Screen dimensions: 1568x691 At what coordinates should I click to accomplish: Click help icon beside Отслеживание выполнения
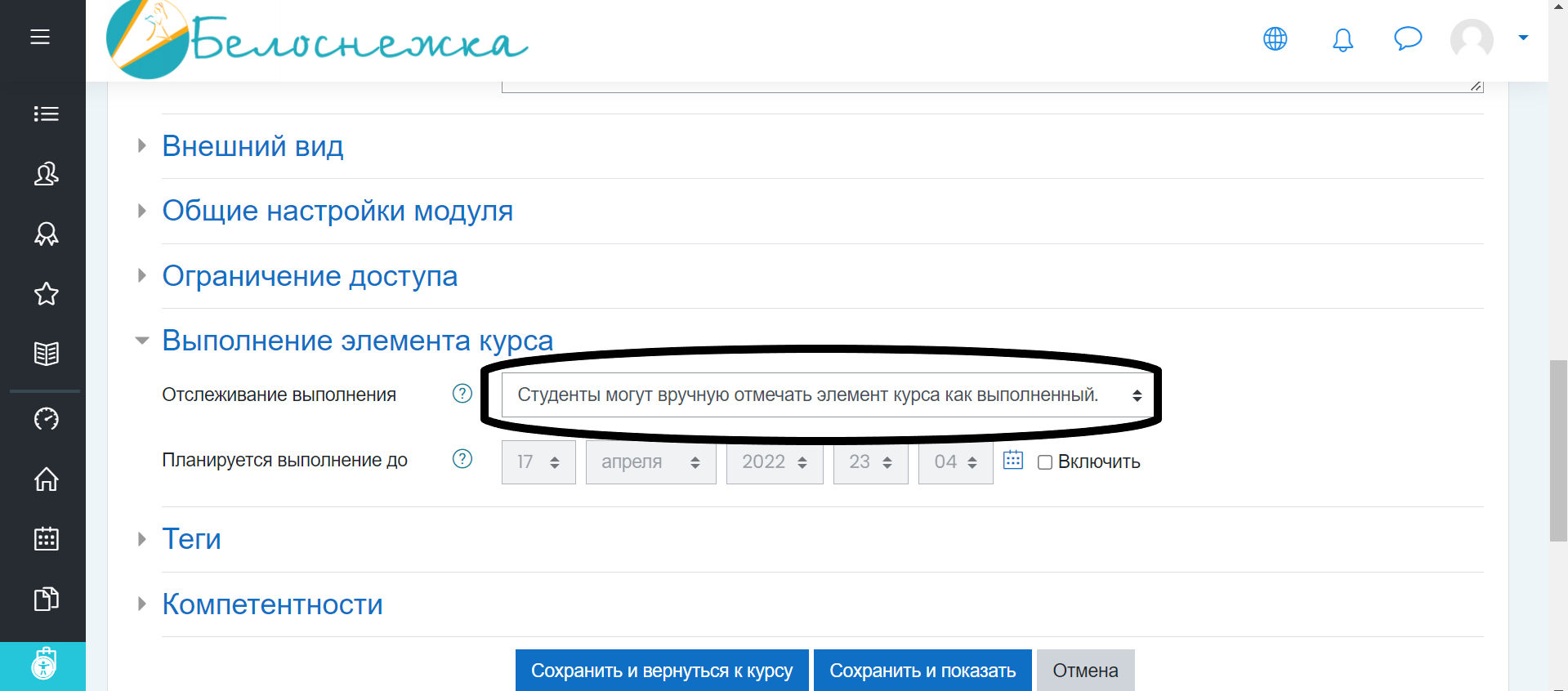tap(462, 394)
